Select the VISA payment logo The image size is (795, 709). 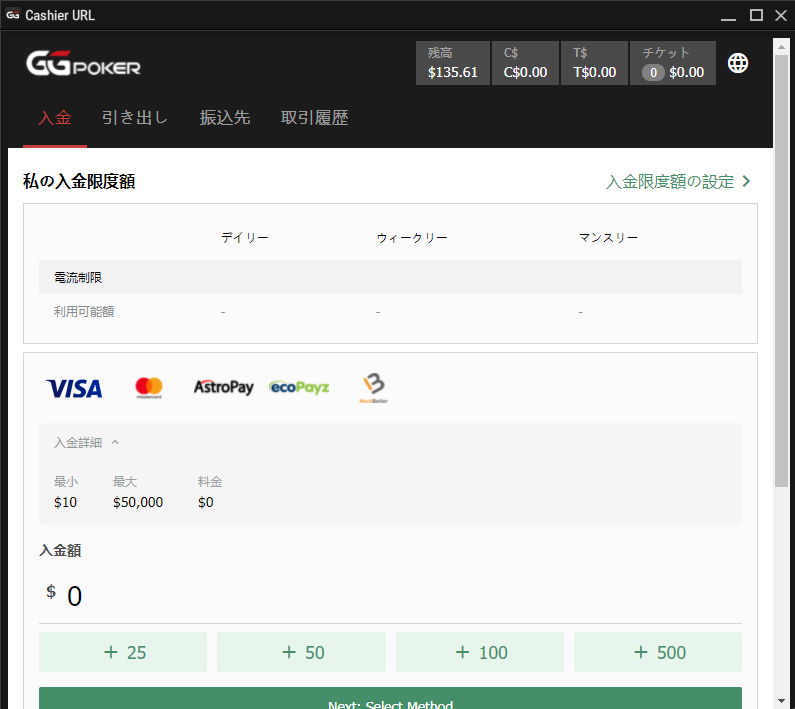(x=74, y=388)
